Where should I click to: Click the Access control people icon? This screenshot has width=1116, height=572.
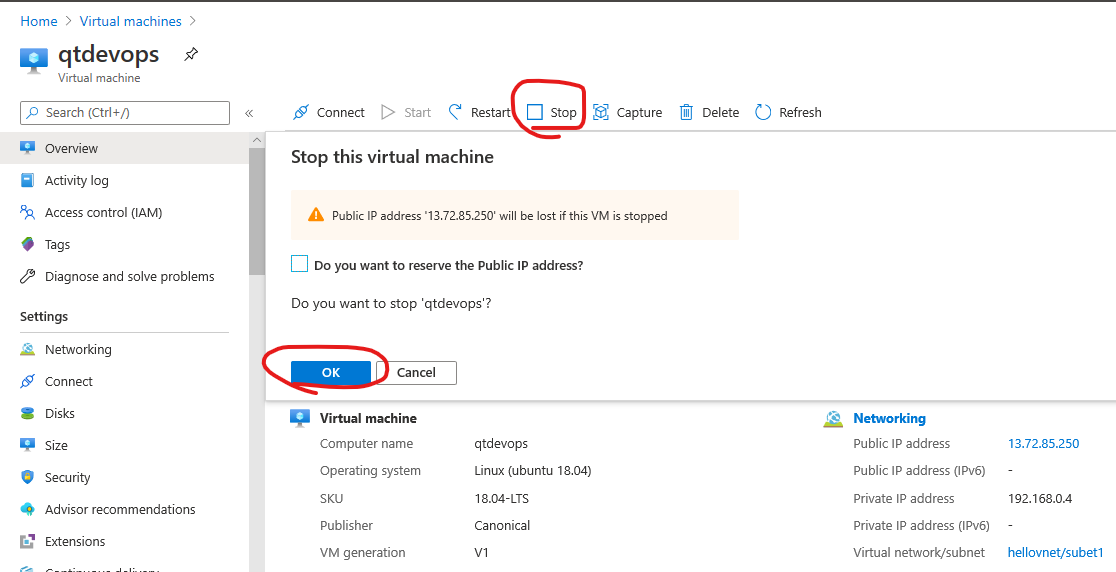(28, 212)
